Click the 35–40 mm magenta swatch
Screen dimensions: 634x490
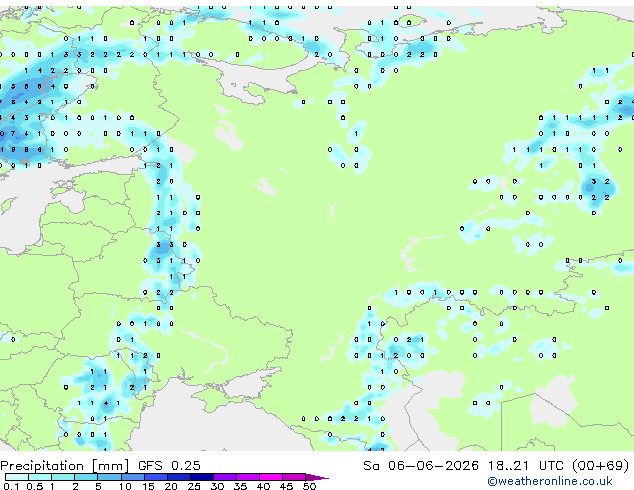click(248, 477)
